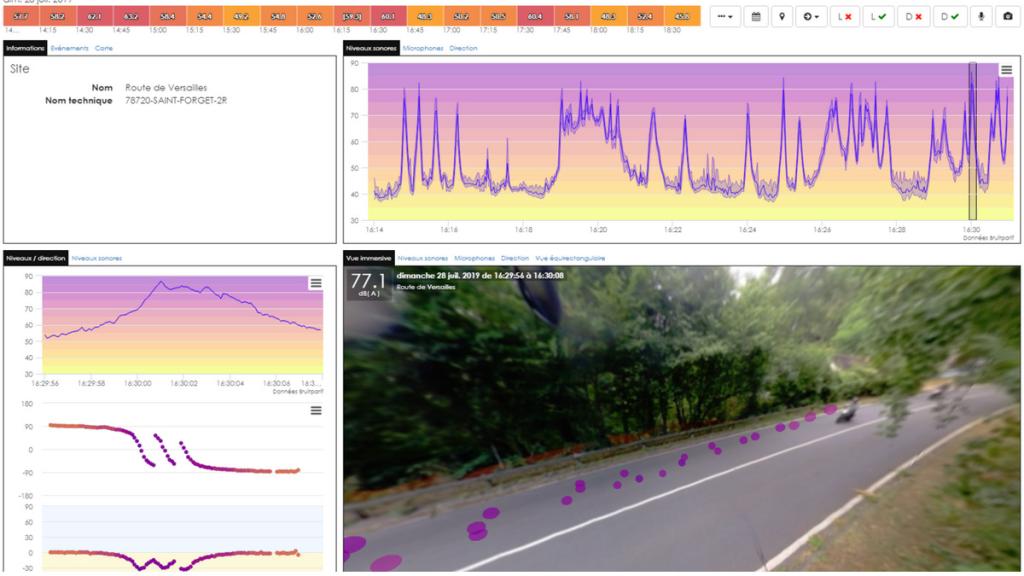Screen dimensions: 1024x576
Task: Switch to the Événements tab
Action: pos(71,48)
